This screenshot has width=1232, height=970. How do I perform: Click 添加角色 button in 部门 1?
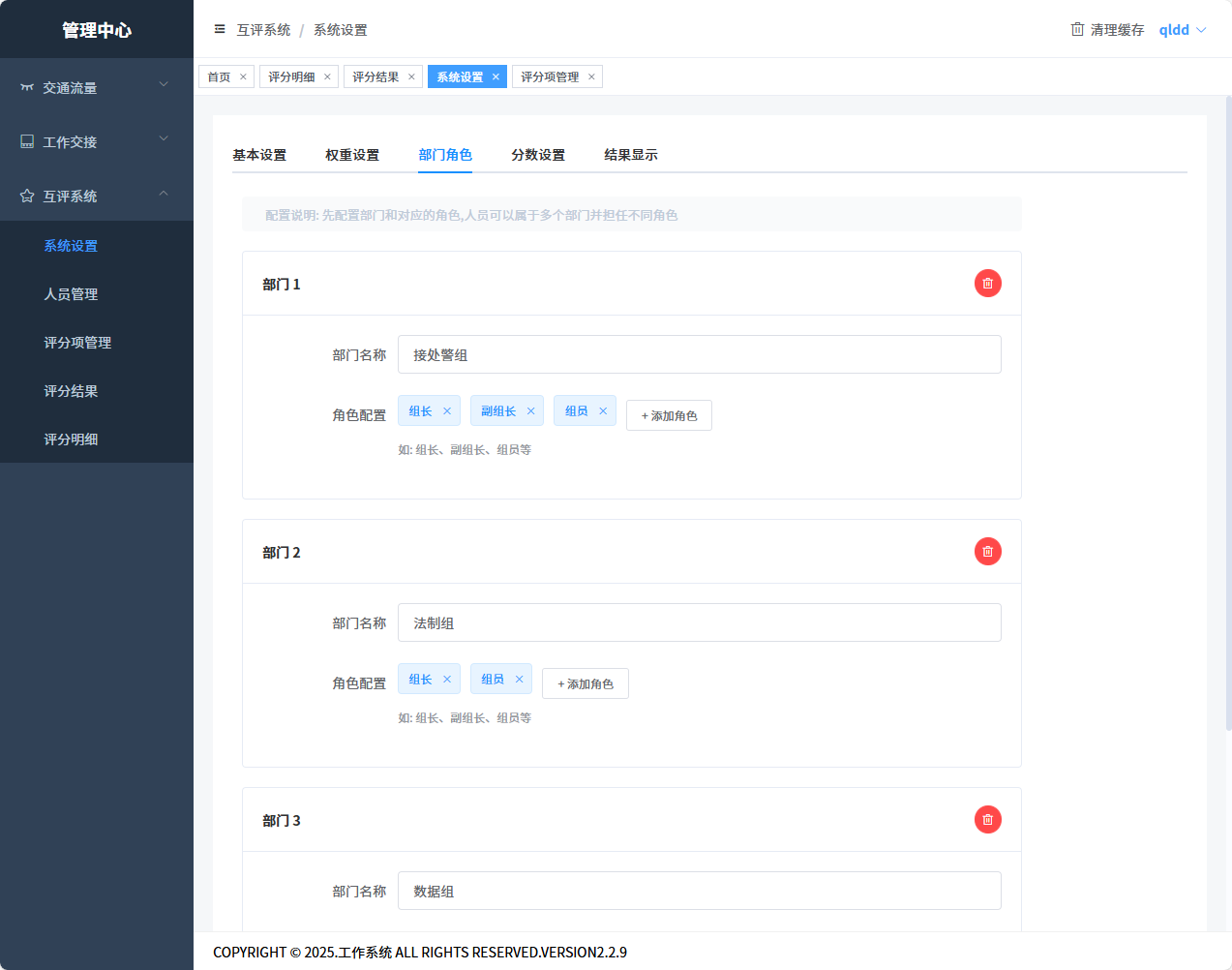tap(669, 415)
